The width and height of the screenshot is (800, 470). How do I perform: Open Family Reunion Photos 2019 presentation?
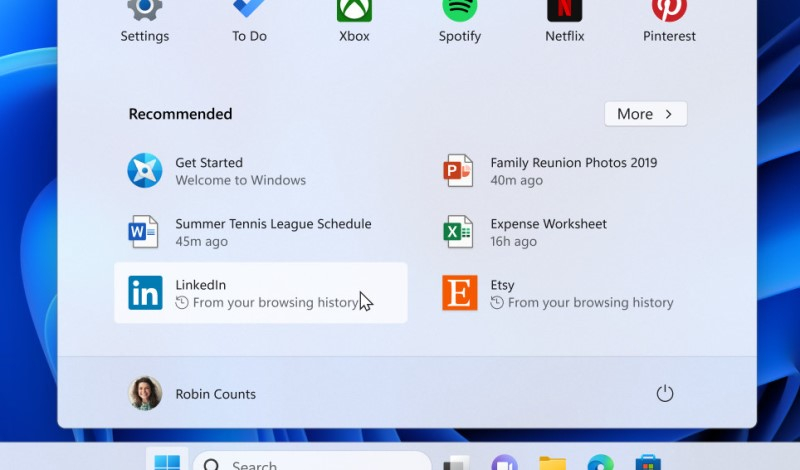pyautogui.click(x=575, y=171)
